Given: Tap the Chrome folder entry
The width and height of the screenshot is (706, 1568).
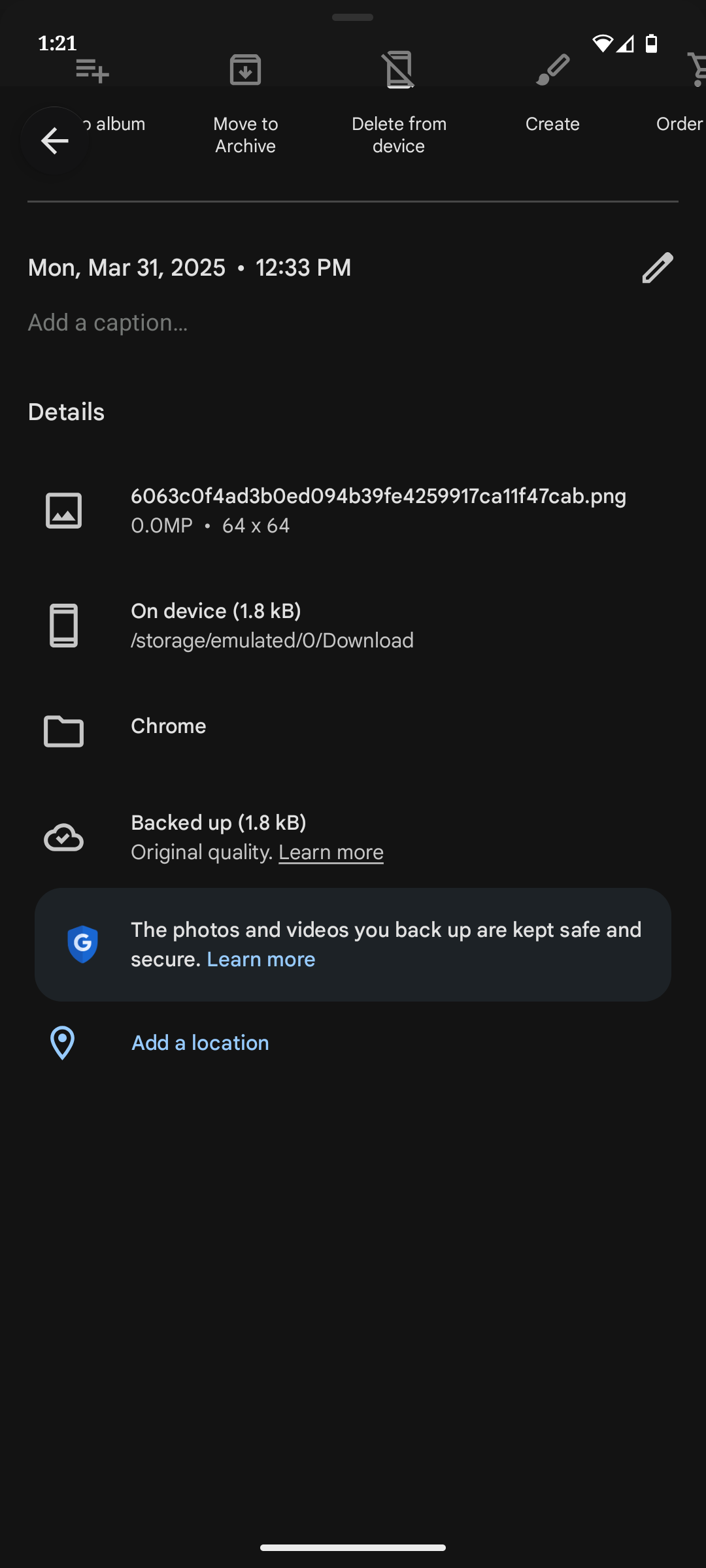Looking at the screenshot, I should pyautogui.click(x=169, y=727).
